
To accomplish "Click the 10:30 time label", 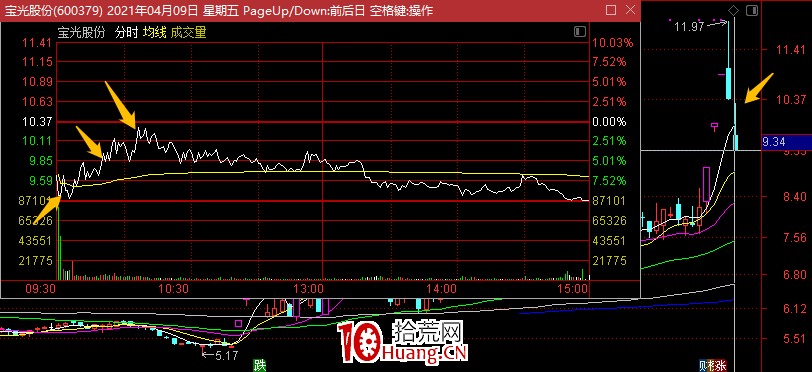I will 173,288.
